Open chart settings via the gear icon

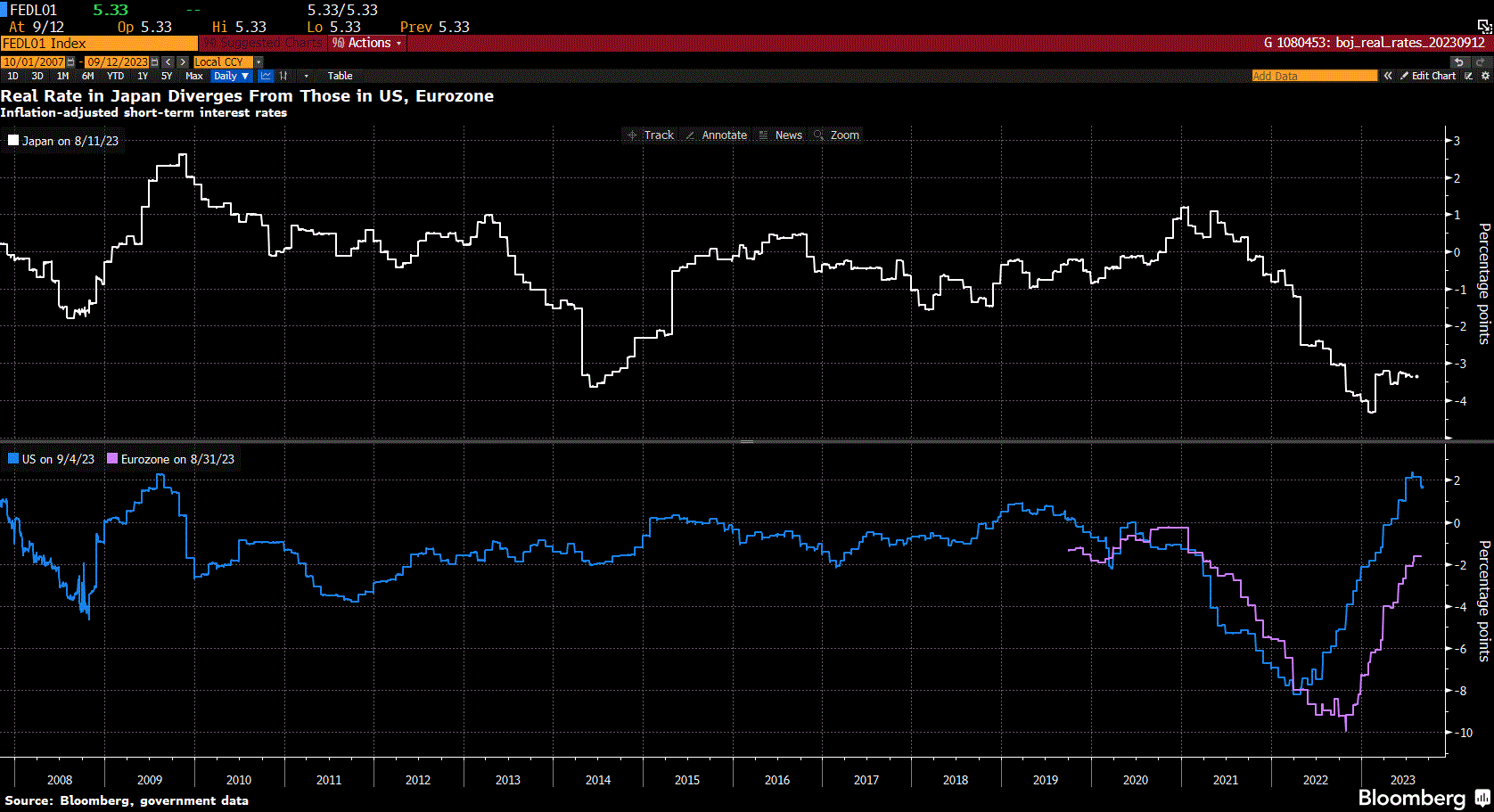[x=1486, y=76]
